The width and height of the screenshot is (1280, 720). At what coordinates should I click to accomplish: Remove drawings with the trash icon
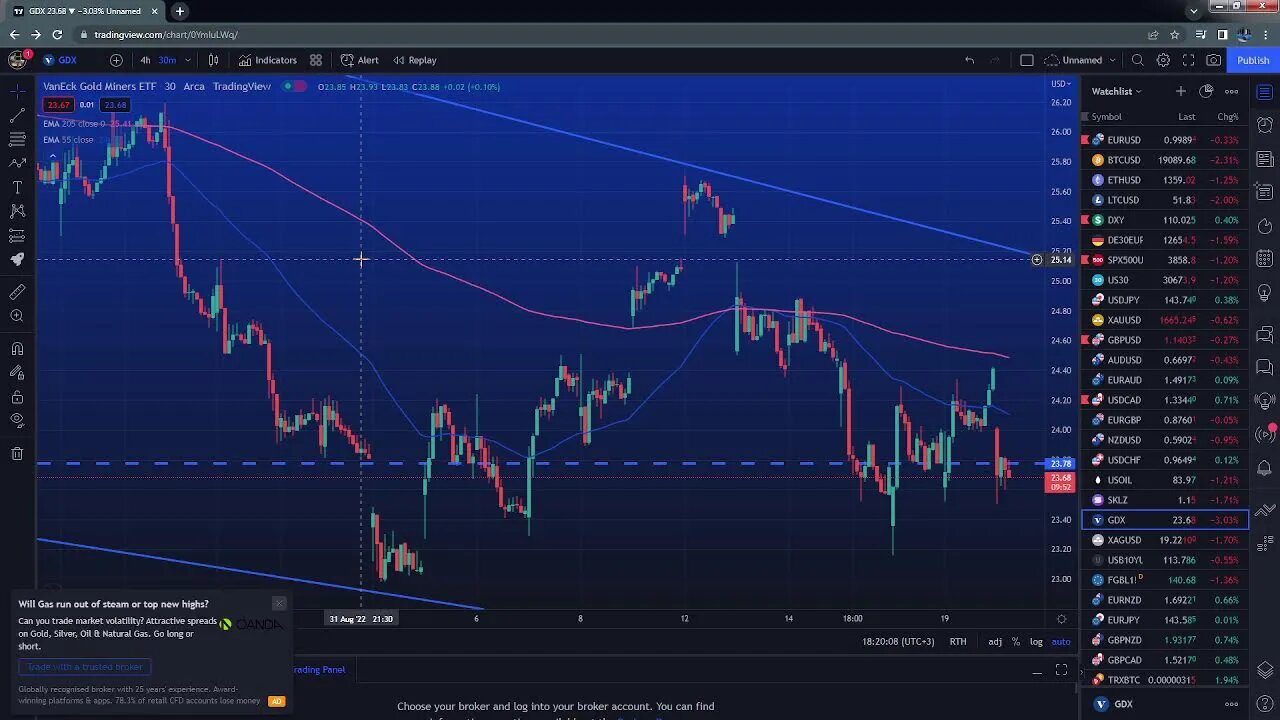(x=17, y=454)
